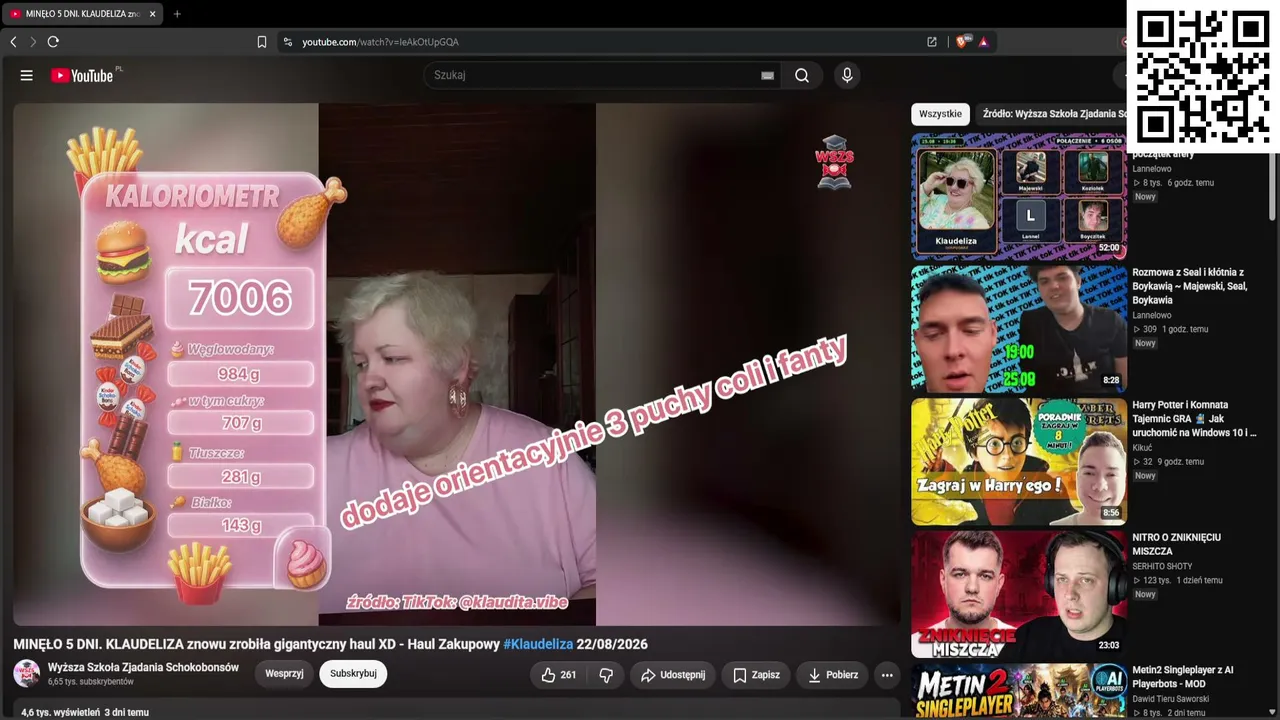1280x720 pixels.
Task: Select the MINĘŁO 5 DNI. KLAUDELIZA tab
Action: (x=84, y=14)
